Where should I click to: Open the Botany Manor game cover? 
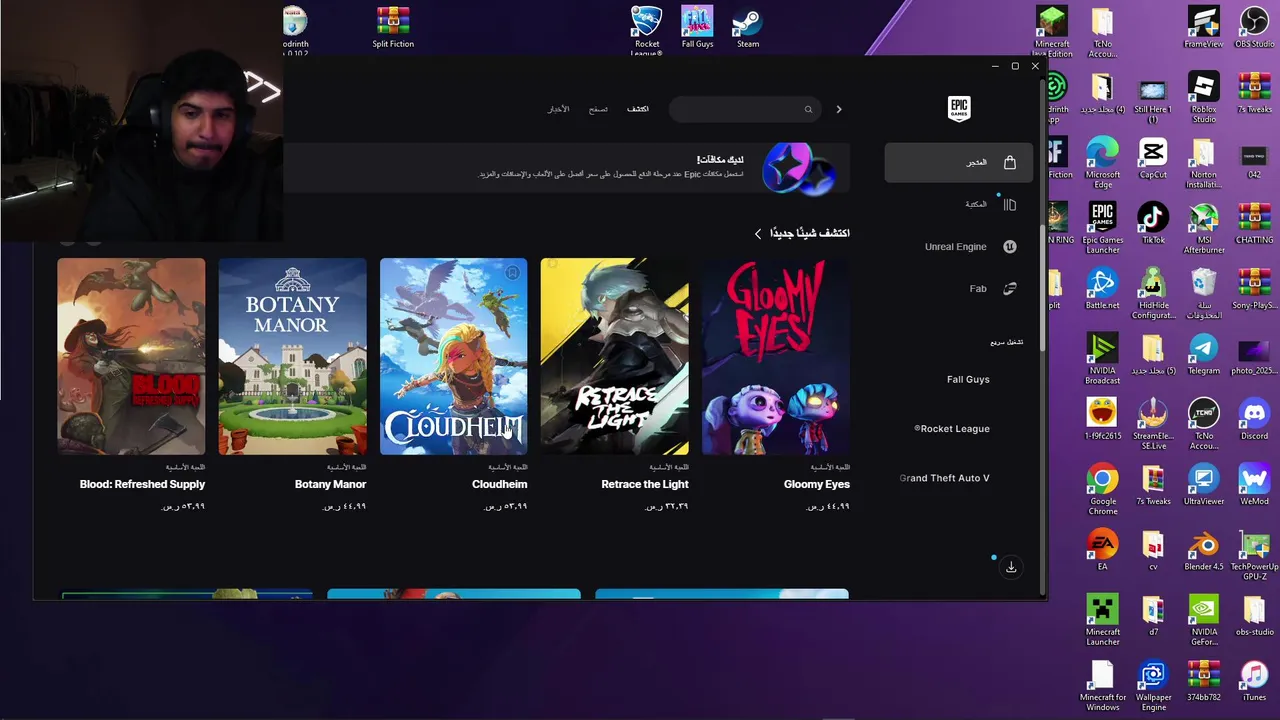(x=293, y=356)
